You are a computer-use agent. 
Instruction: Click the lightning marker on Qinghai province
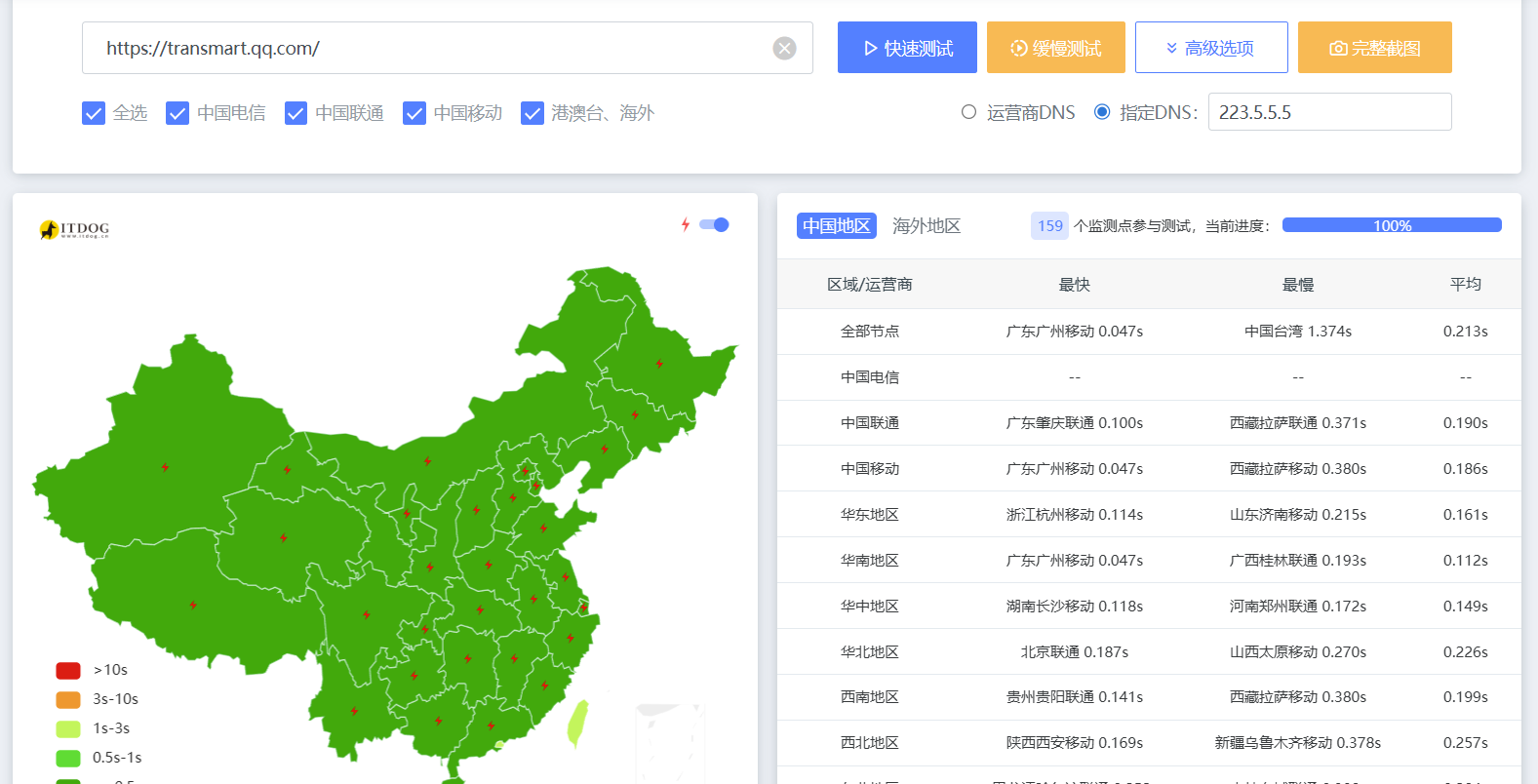(x=284, y=538)
